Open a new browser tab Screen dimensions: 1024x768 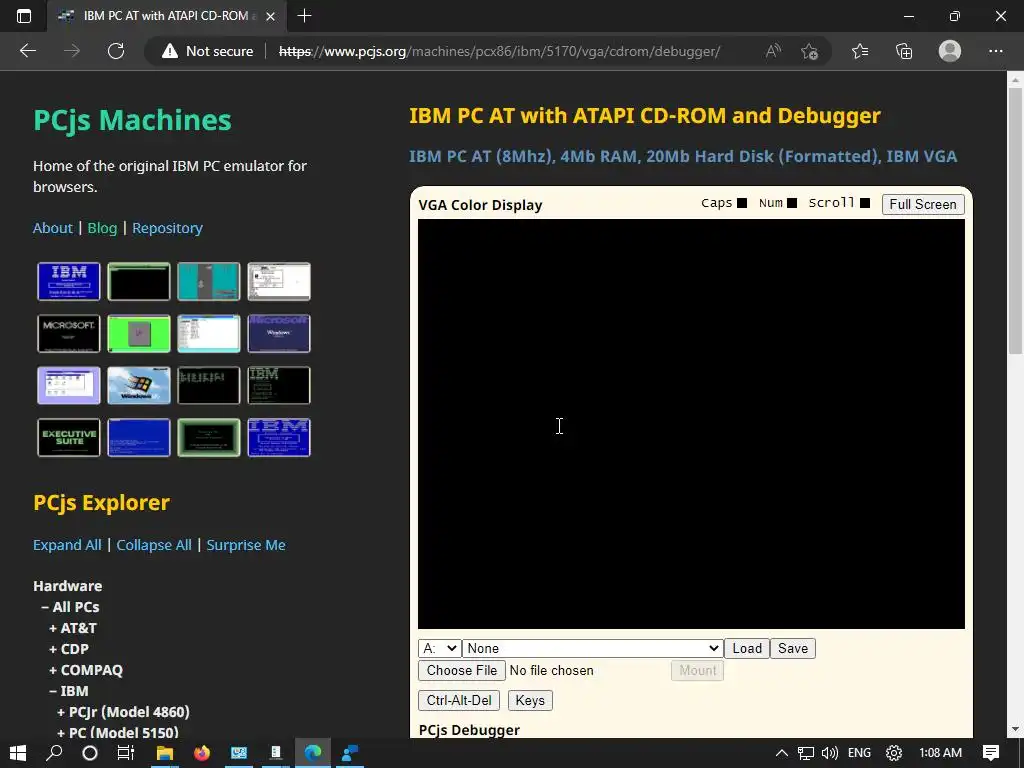coord(304,16)
